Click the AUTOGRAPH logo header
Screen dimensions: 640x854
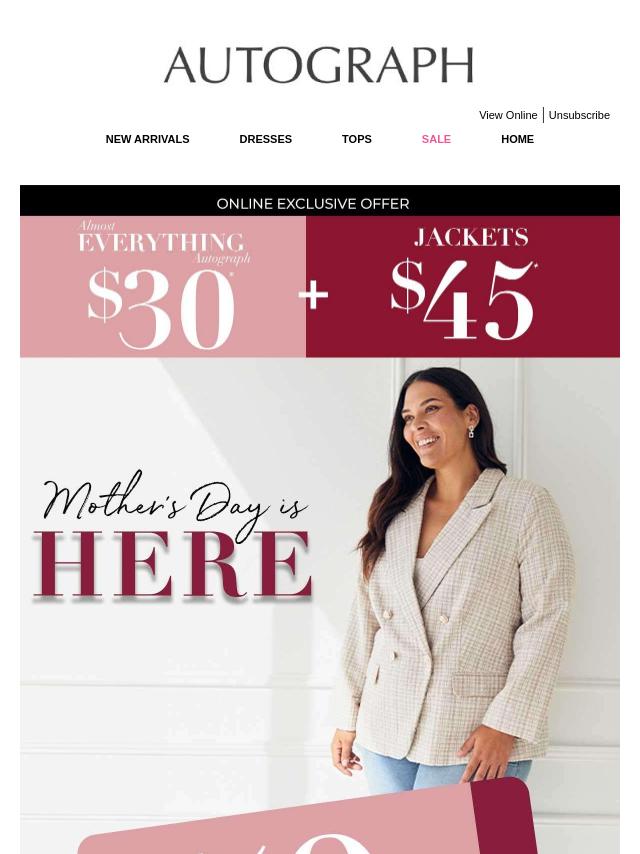coord(319,65)
